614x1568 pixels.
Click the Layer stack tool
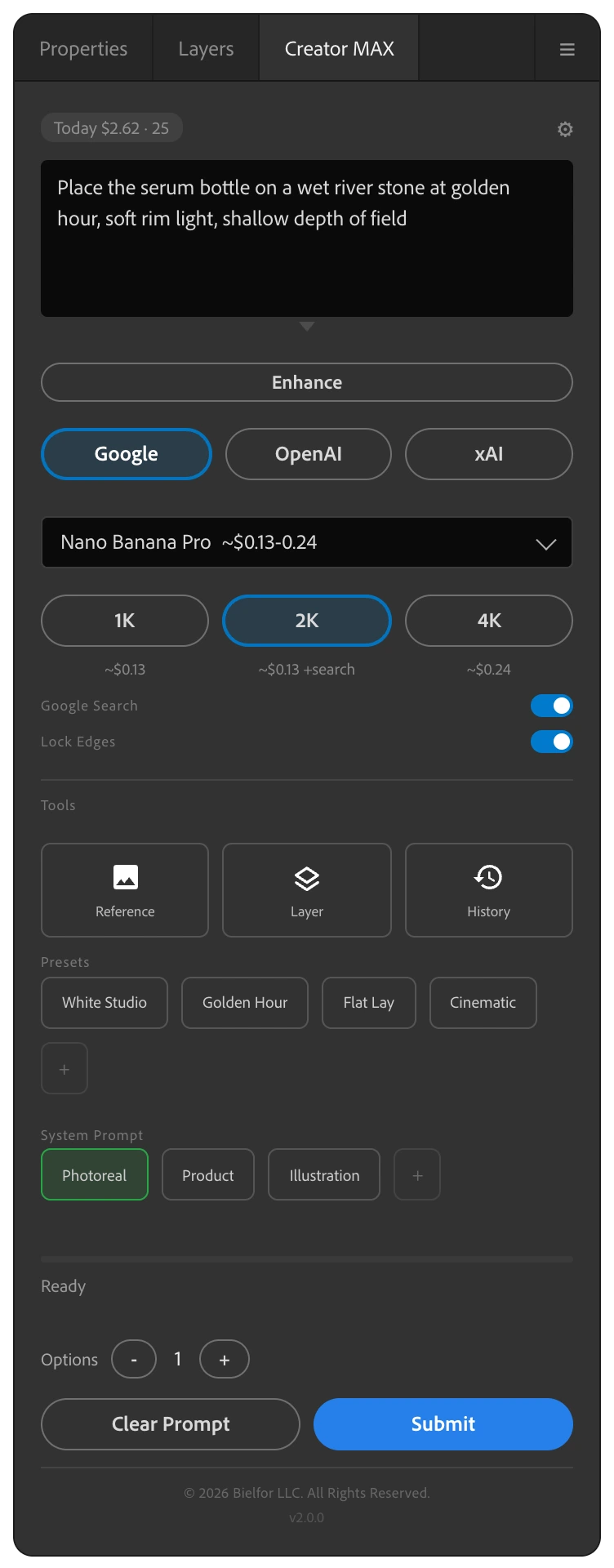click(307, 890)
